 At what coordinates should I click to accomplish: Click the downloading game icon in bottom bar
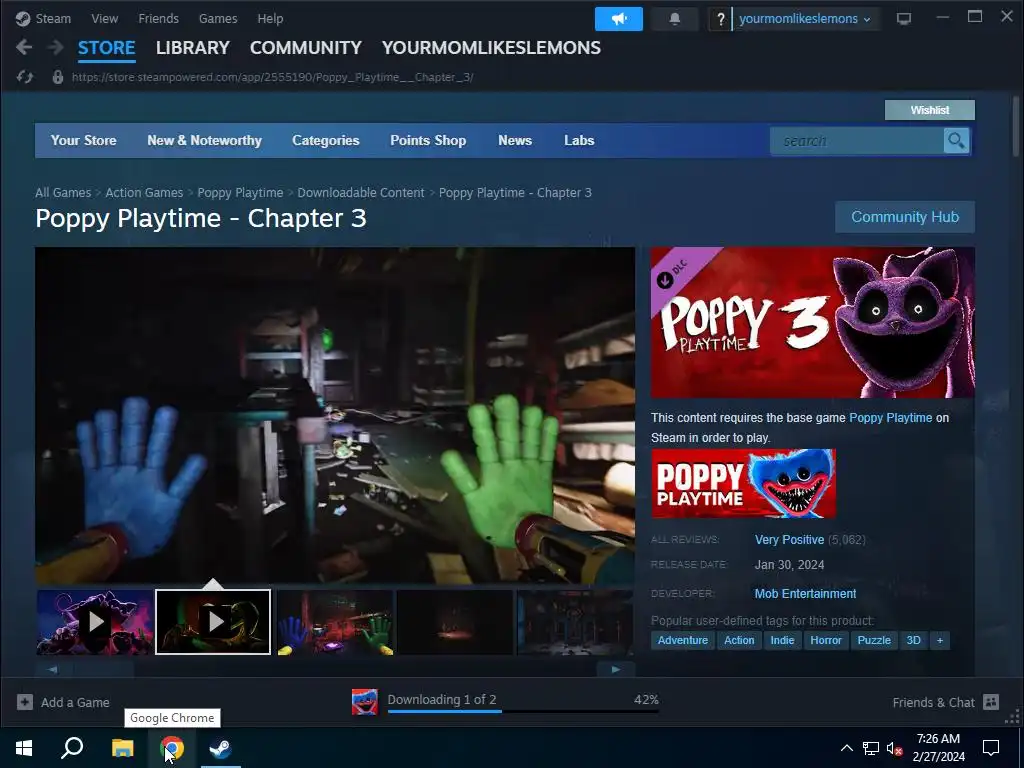[x=364, y=702]
